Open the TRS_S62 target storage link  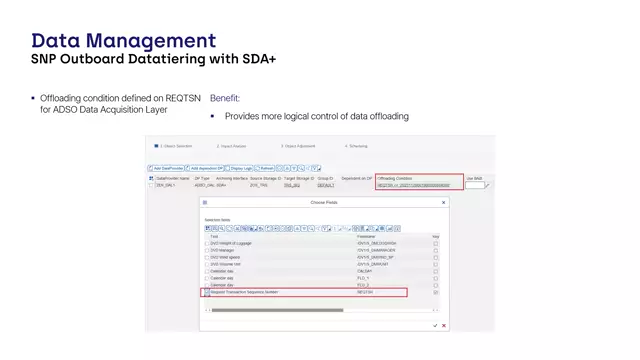point(292,185)
